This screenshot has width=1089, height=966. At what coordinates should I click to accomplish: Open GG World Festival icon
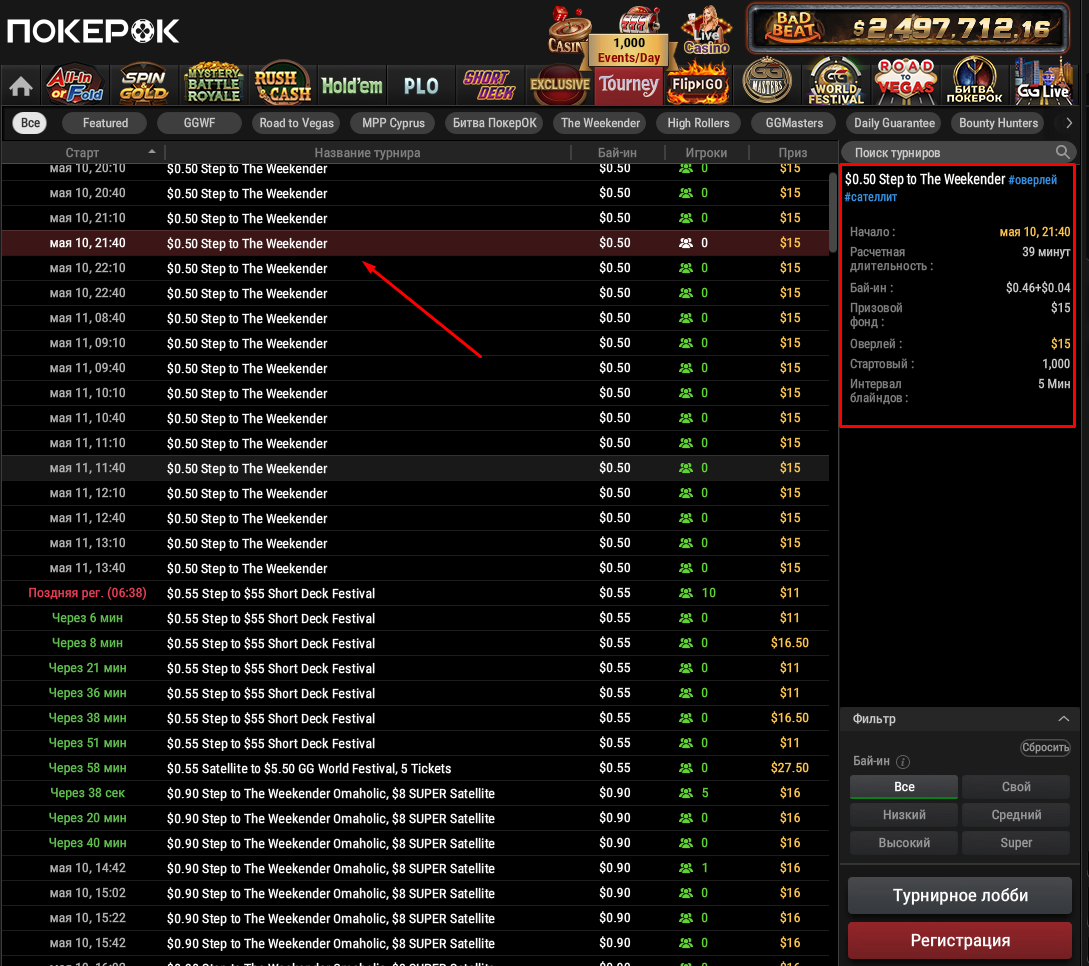[x=836, y=82]
